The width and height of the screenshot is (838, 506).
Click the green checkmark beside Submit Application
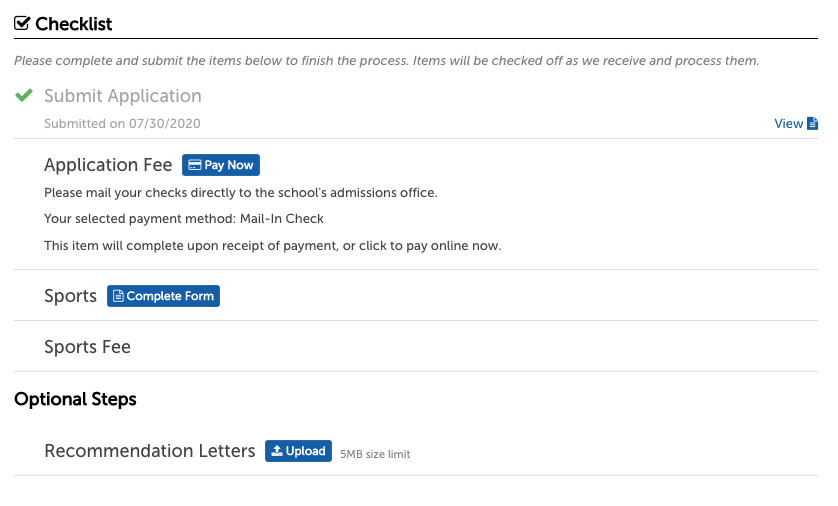(24, 95)
